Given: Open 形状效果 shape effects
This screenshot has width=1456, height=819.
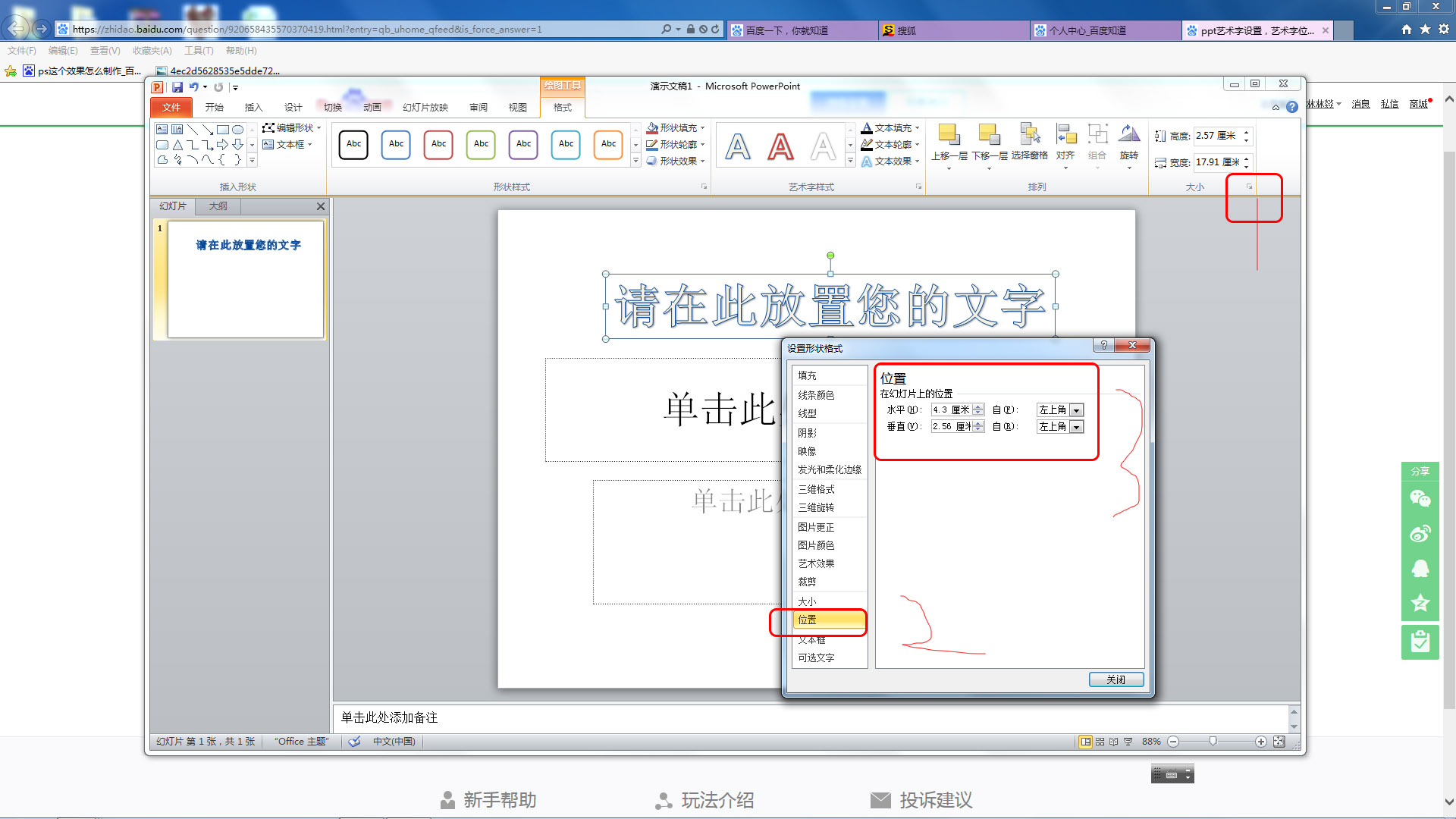Looking at the screenshot, I should click(674, 161).
